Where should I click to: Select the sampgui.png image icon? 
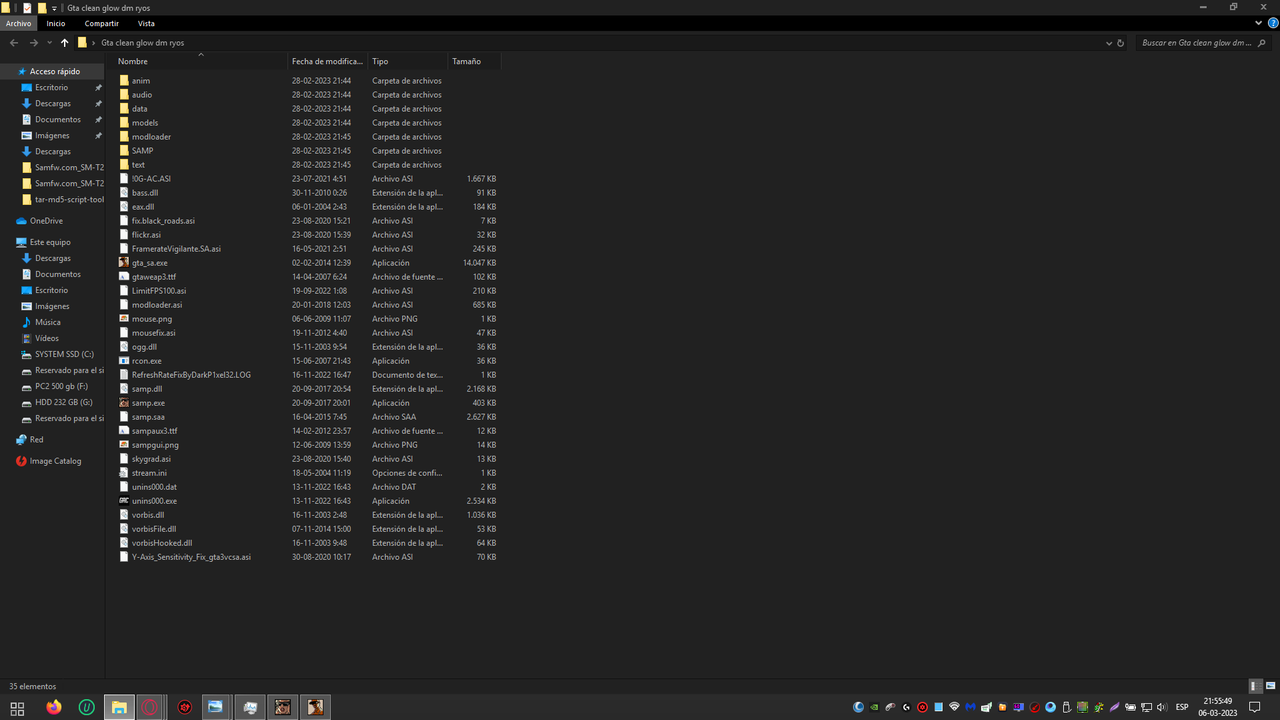point(124,445)
